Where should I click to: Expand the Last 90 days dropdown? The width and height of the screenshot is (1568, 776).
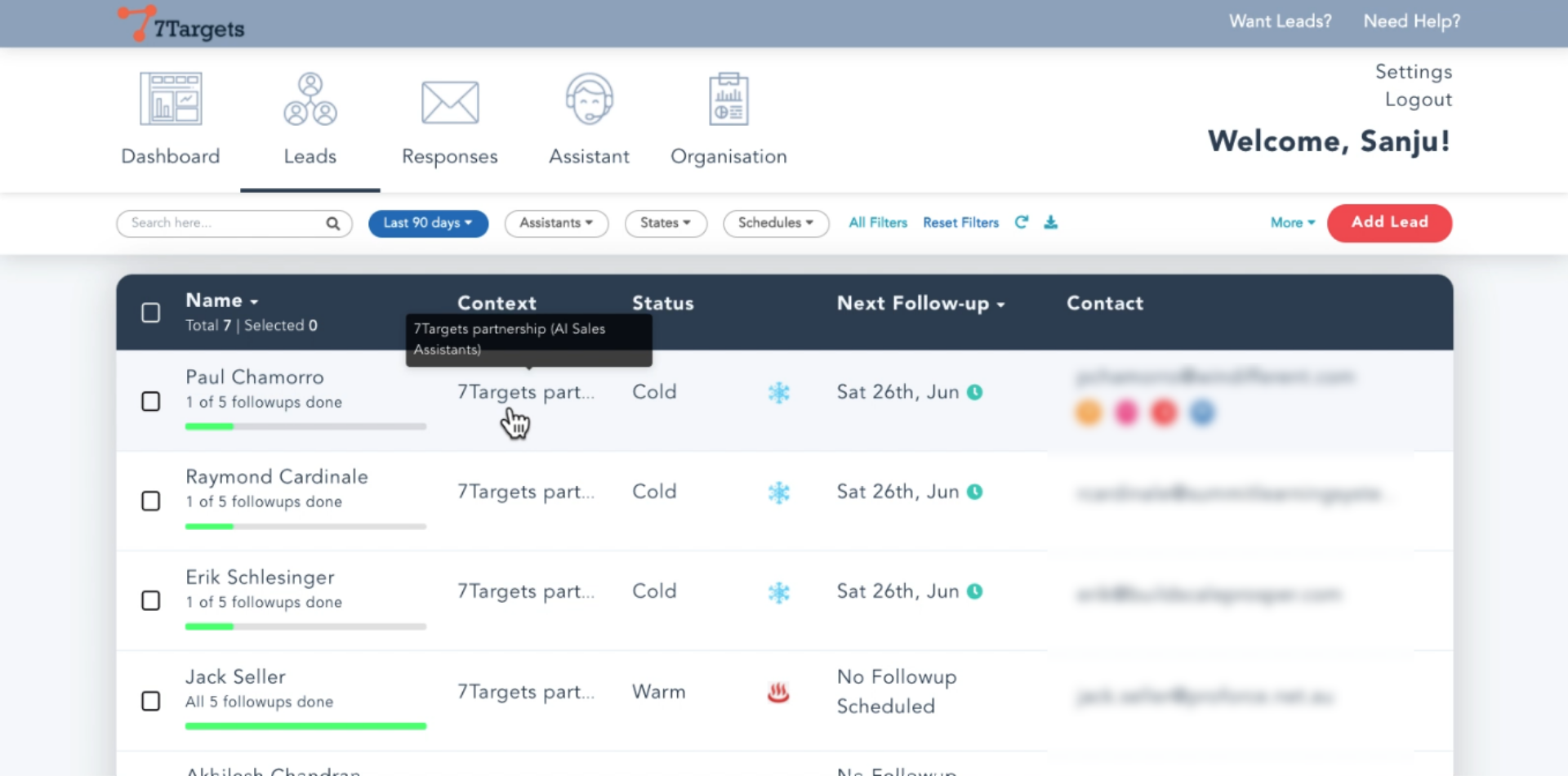(428, 223)
